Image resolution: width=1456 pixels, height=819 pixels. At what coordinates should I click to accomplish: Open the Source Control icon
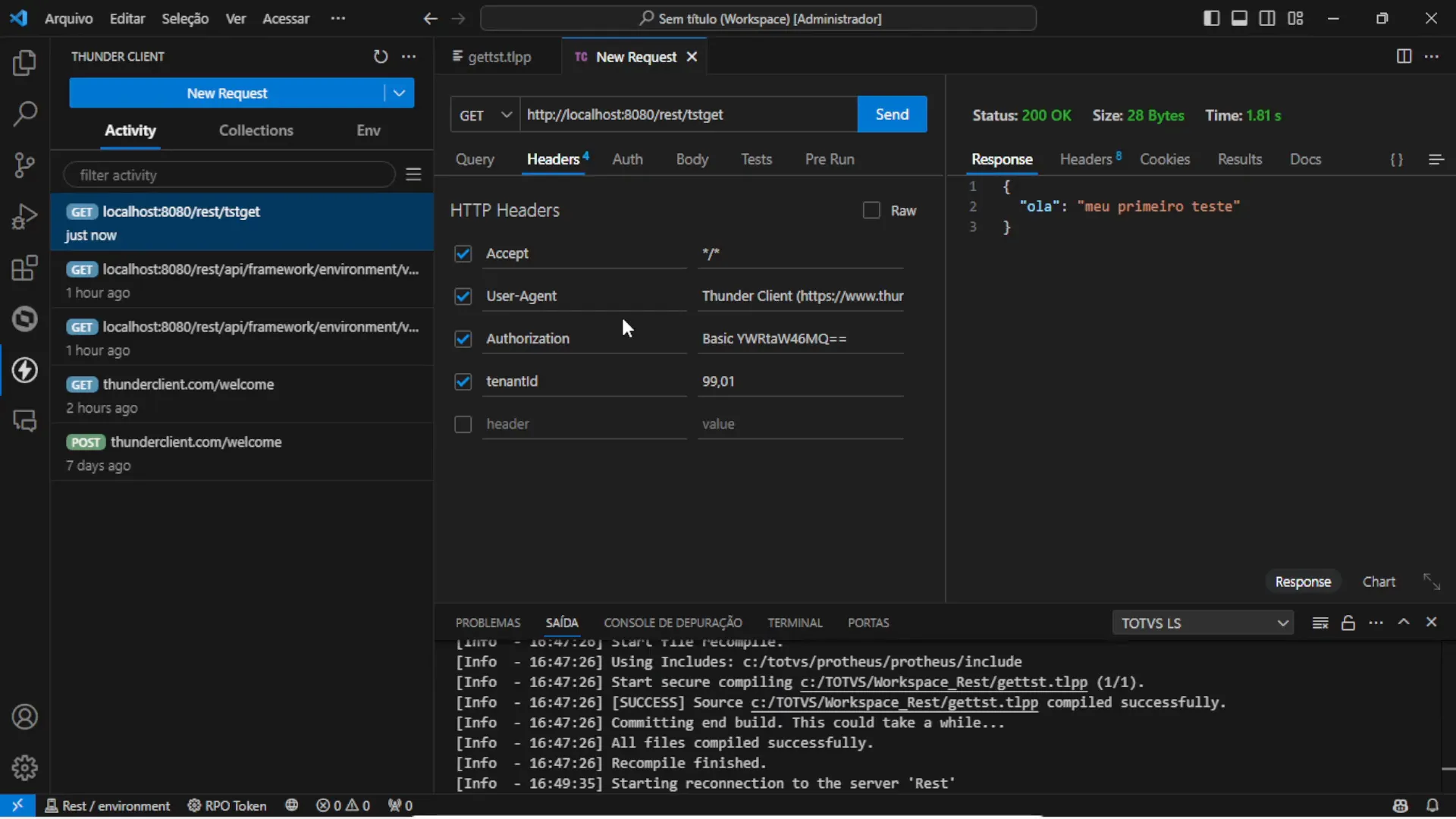25,165
